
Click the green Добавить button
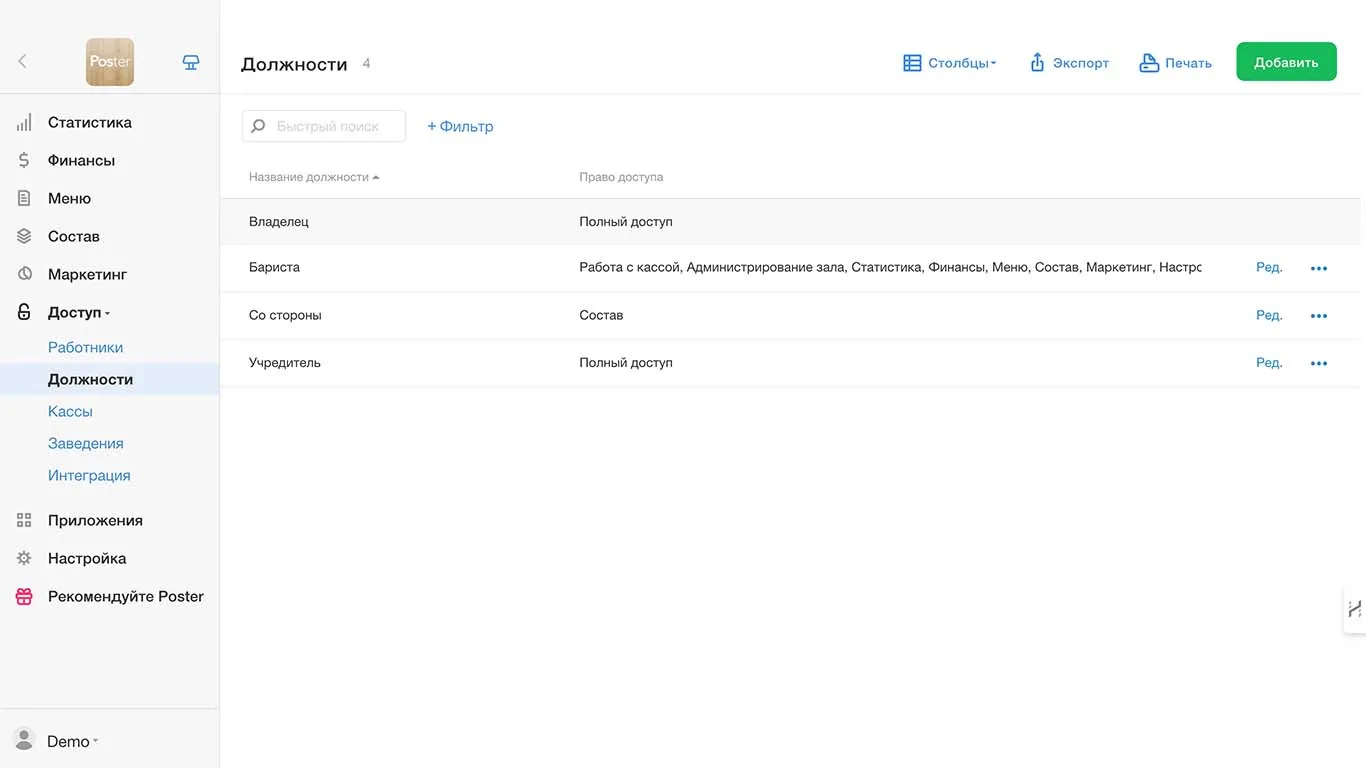coord(1286,62)
